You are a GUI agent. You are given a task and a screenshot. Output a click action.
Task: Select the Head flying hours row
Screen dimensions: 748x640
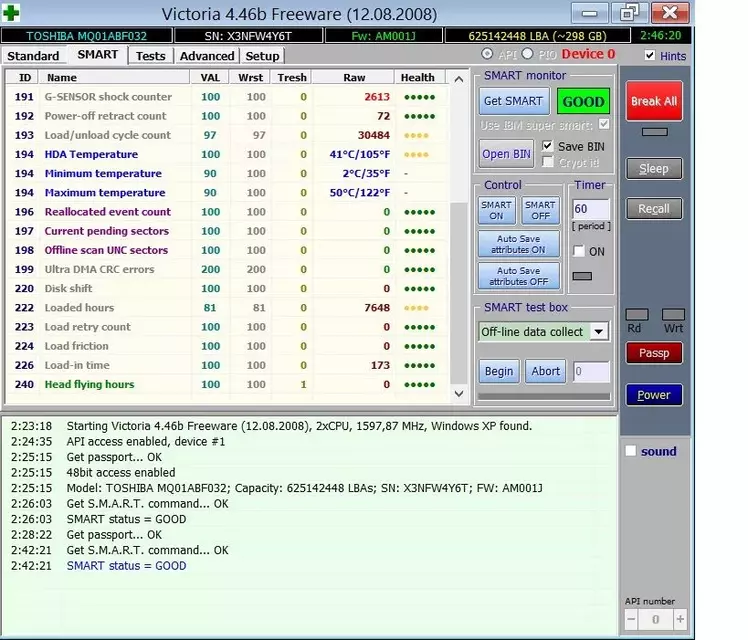click(x=228, y=384)
